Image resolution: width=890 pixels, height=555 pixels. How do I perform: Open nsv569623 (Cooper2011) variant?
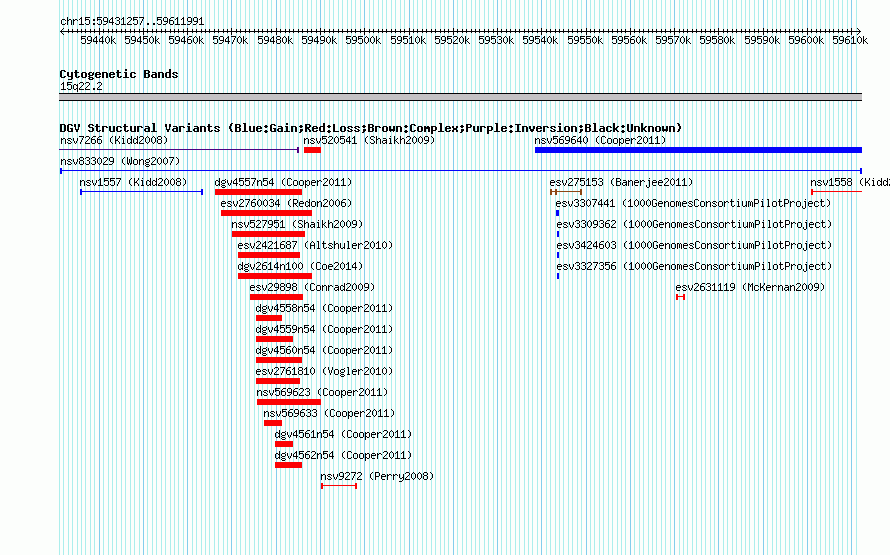tap(322, 392)
